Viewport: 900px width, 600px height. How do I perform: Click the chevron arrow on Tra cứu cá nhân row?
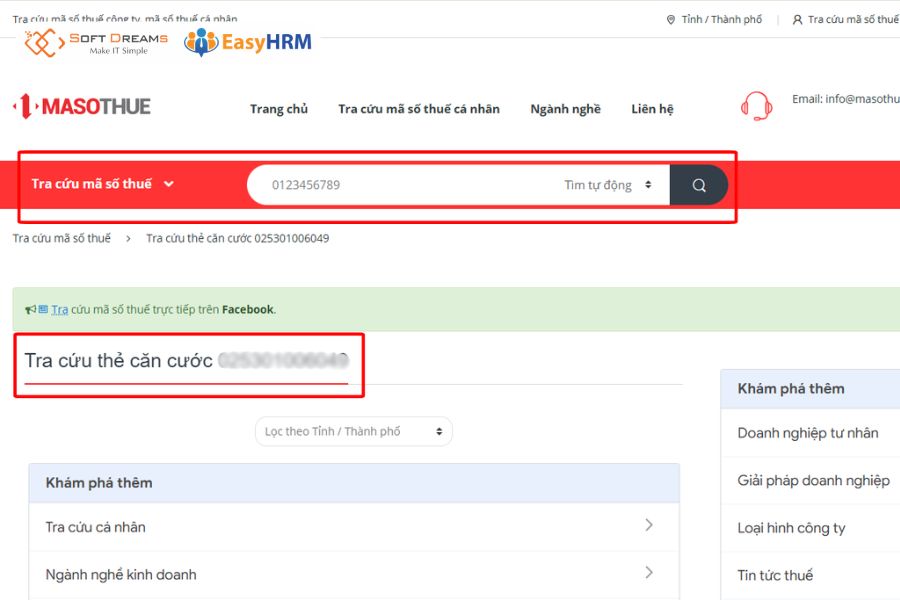click(649, 525)
